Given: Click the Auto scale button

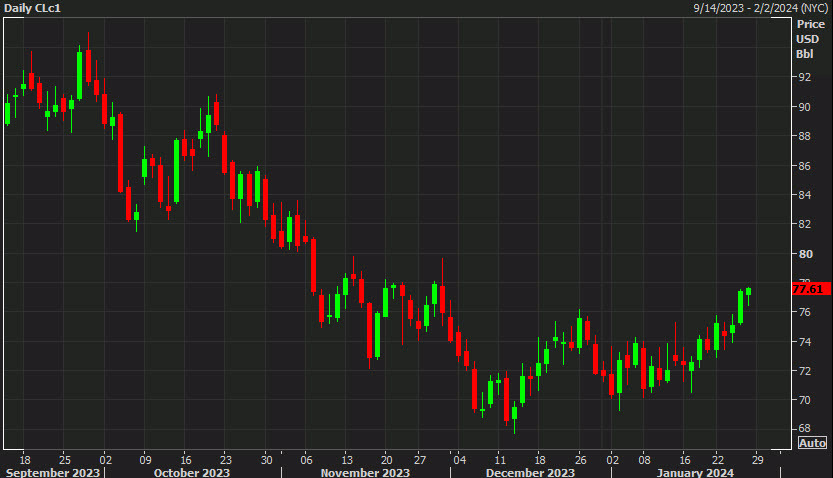Looking at the screenshot, I should 812,443.
